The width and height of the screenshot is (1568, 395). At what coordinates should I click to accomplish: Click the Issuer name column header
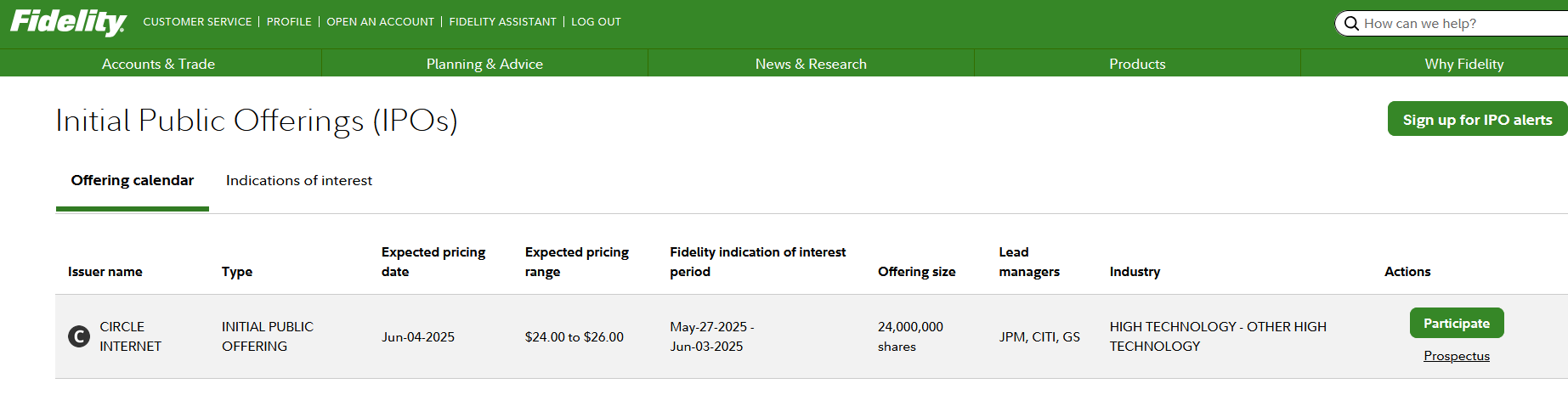[x=105, y=272]
